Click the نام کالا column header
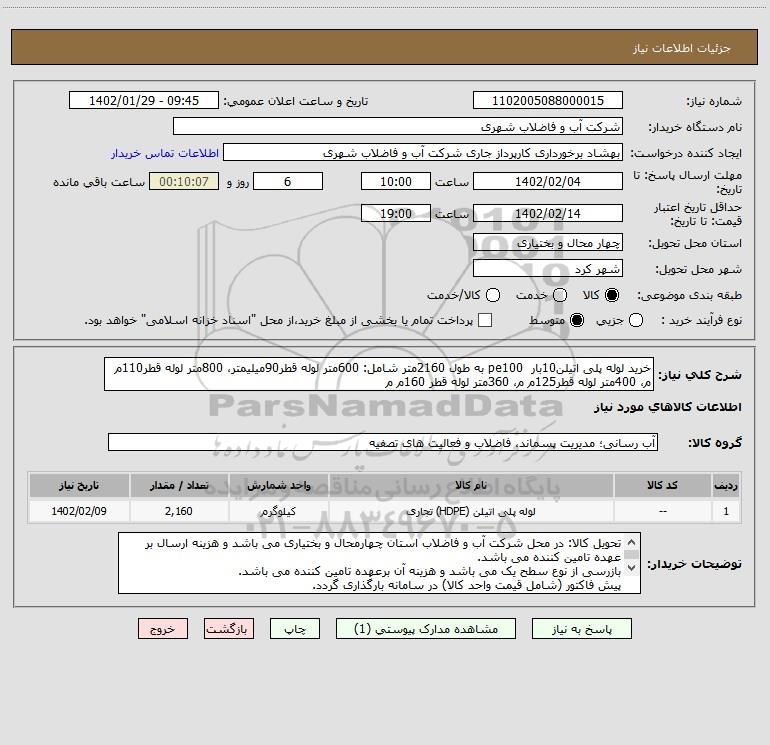 click(471, 485)
